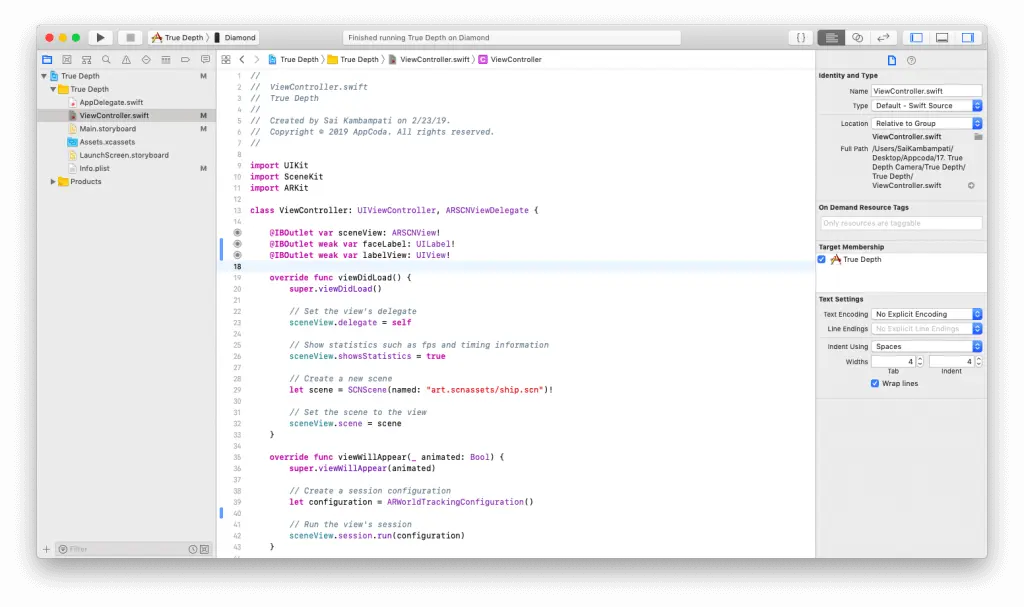
Task: Select ViewController.swift in jump bar
Action: point(429,59)
